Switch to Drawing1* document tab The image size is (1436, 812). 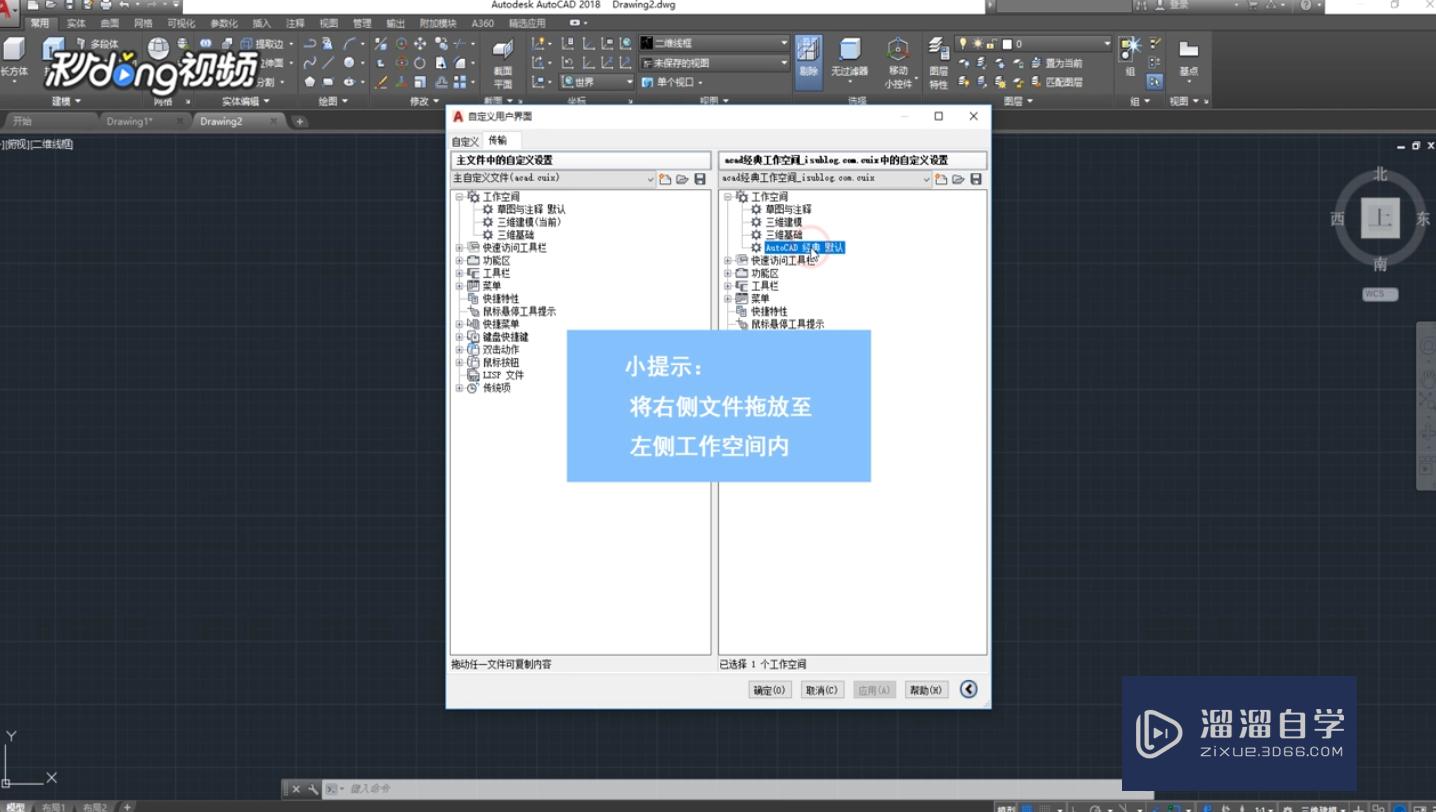(130, 121)
